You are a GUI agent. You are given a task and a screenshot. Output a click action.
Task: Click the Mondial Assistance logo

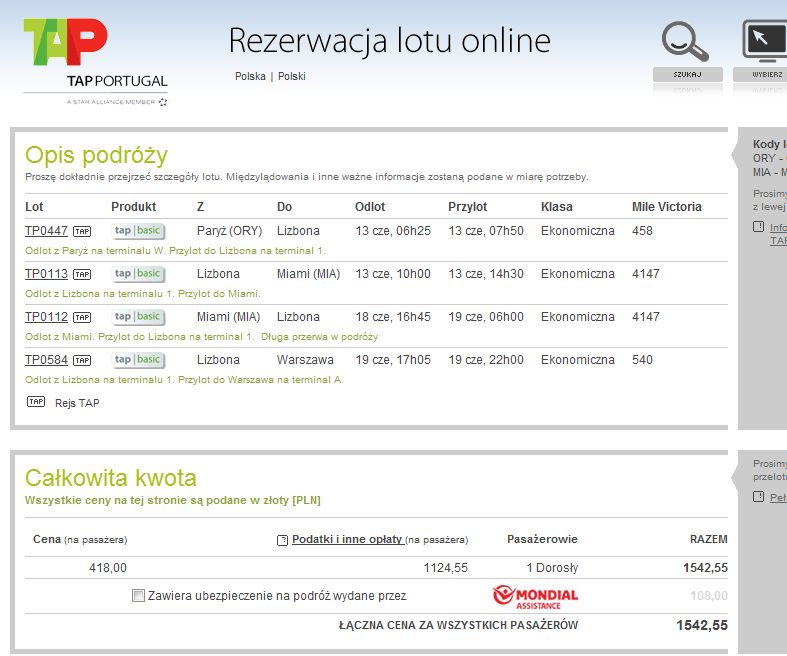pos(535,597)
